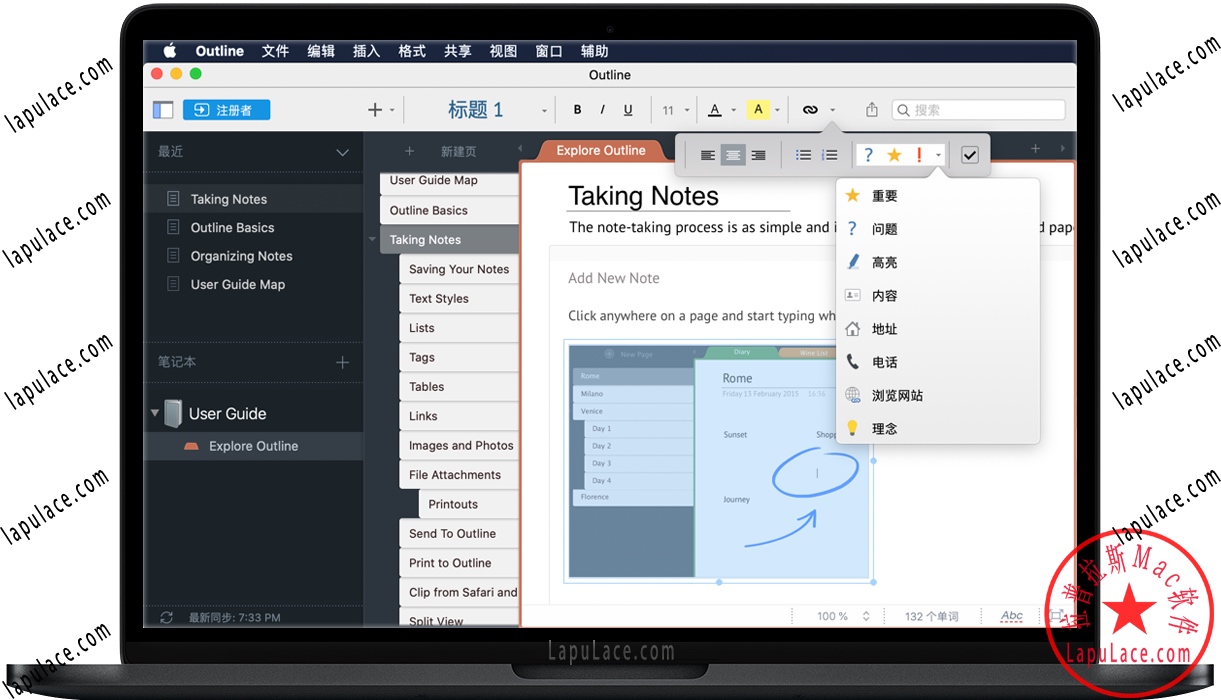Viewport: 1221px width, 700px height.
Task: Click the sync icon in status bar
Action: [166, 618]
